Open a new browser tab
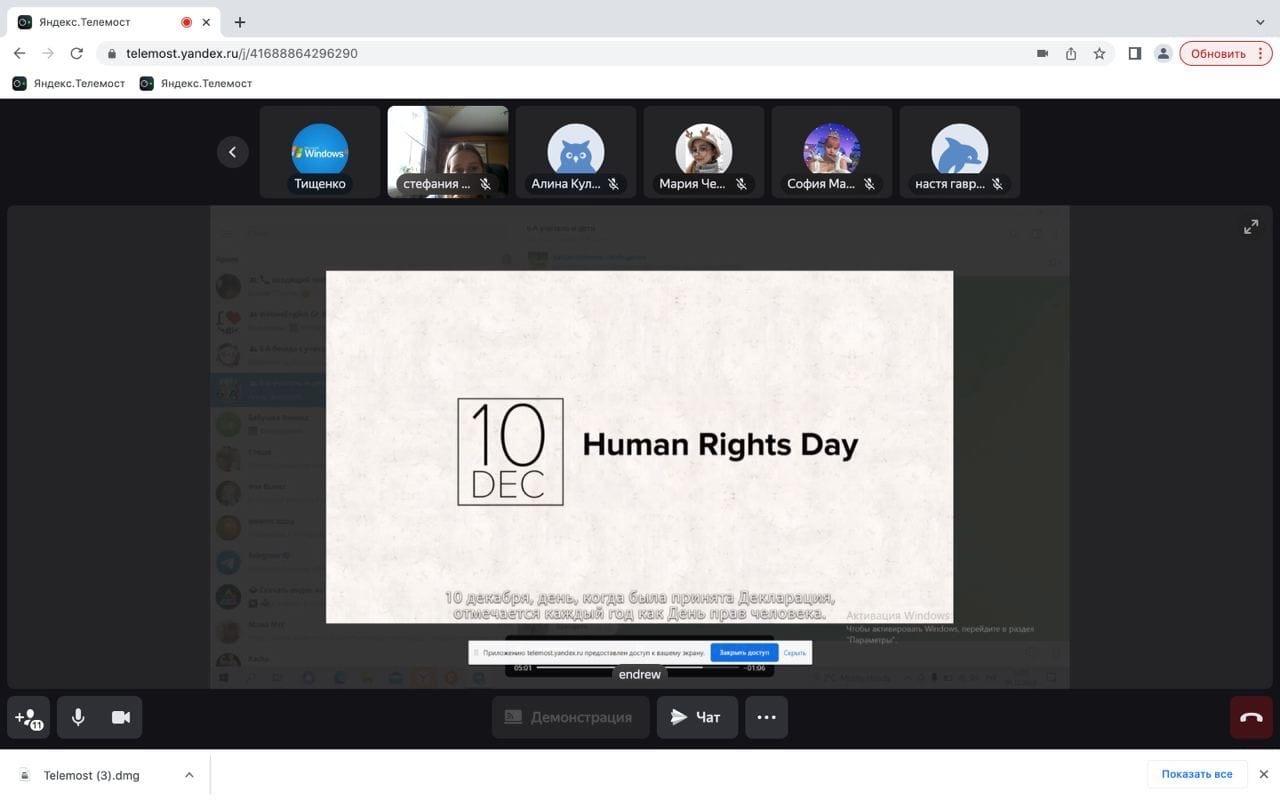The height and width of the screenshot is (800, 1280). pyautogui.click(x=240, y=22)
